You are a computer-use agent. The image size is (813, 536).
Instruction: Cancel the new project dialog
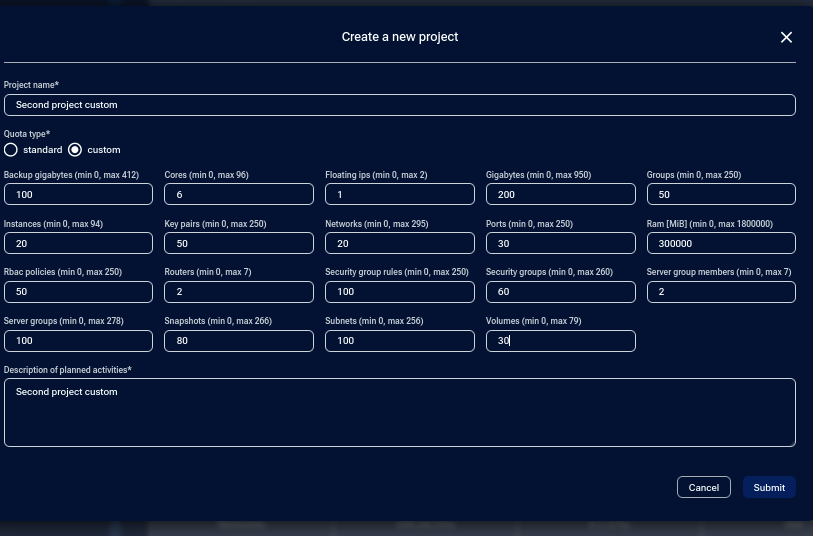click(x=704, y=487)
